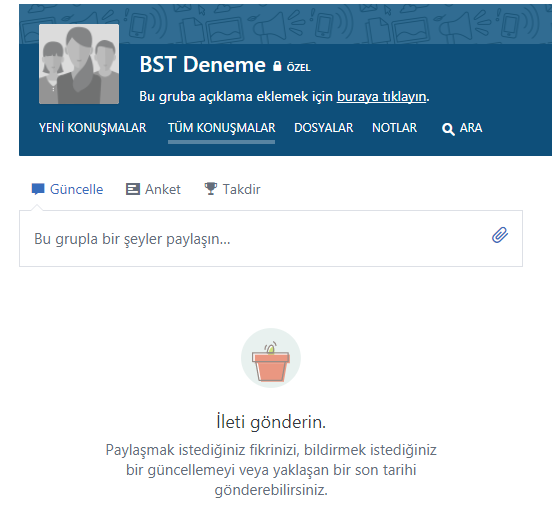Click the ÖZEL privacy label
Screen dimensions: 552x526
pyautogui.click(x=299, y=67)
